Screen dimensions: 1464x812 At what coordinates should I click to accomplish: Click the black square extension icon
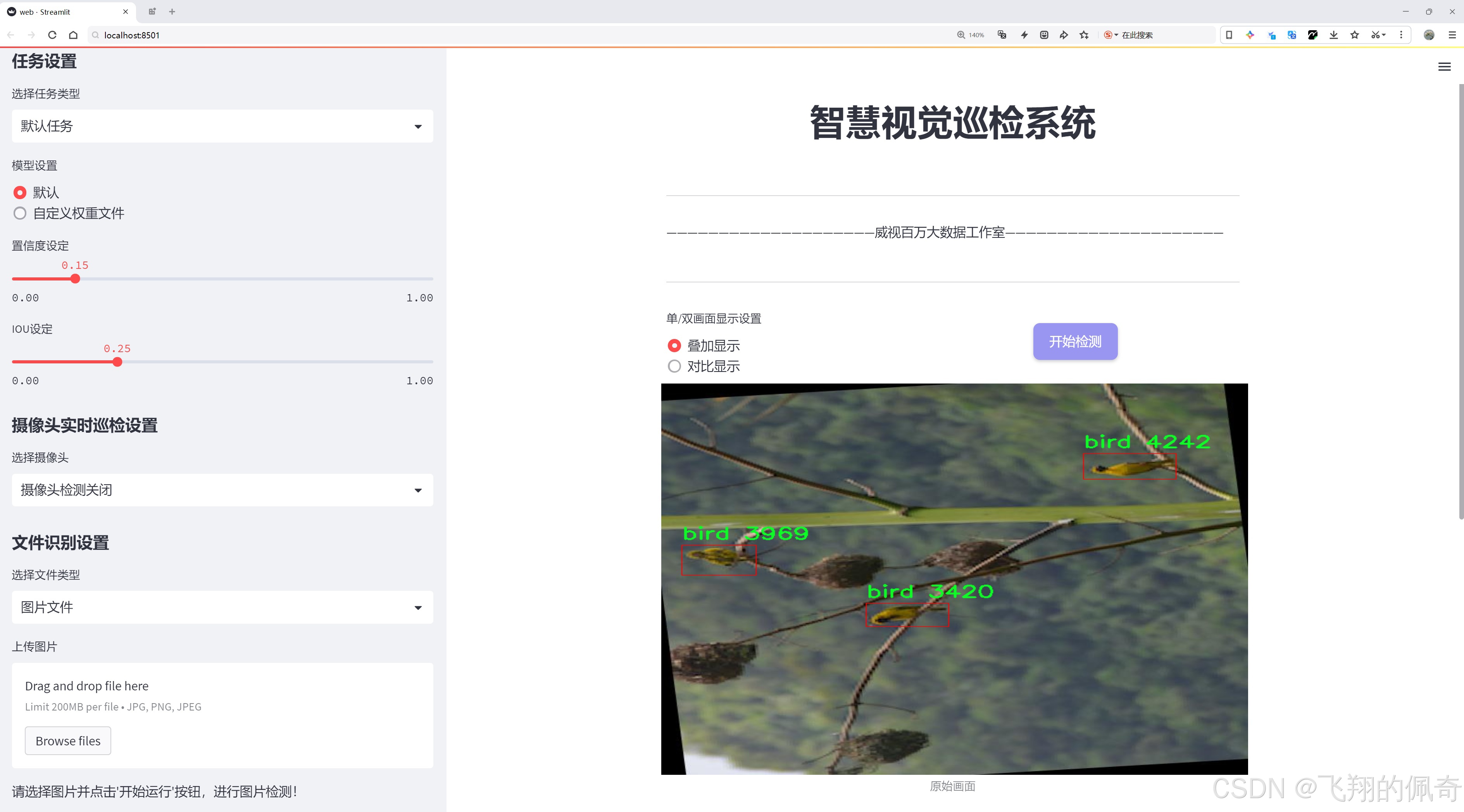point(1313,34)
